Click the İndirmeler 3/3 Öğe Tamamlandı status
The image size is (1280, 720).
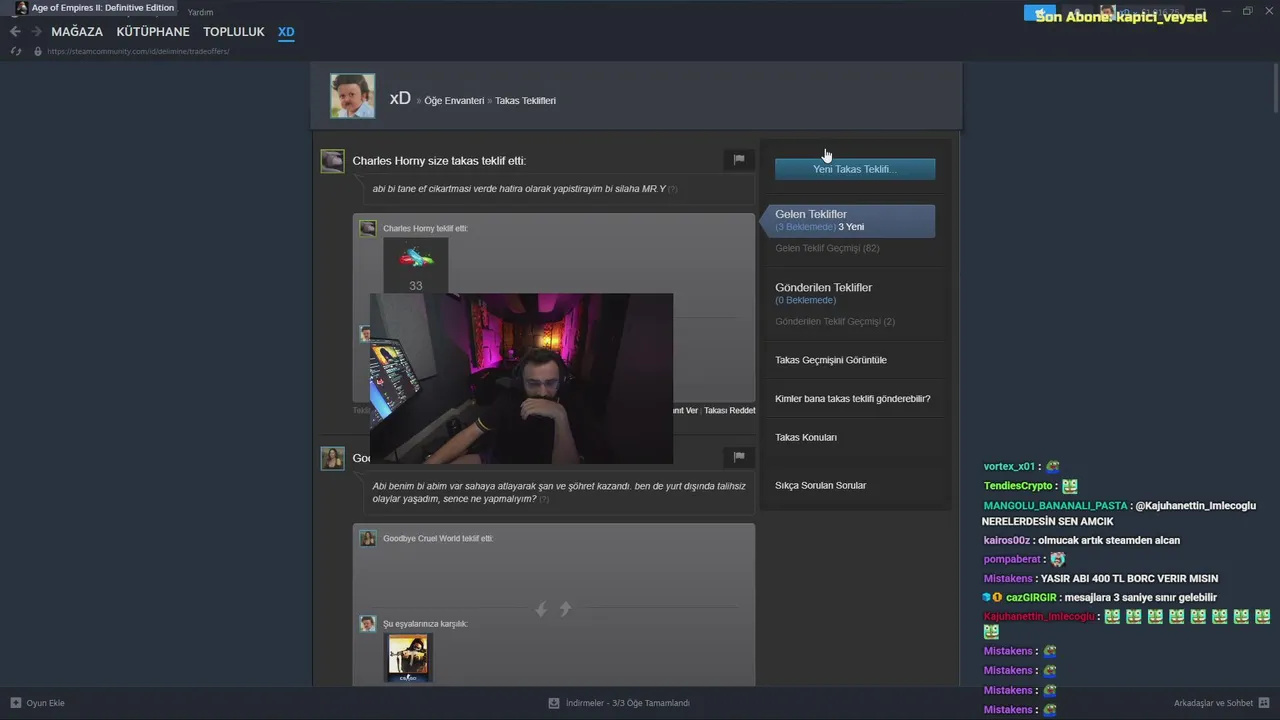(628, 703)
